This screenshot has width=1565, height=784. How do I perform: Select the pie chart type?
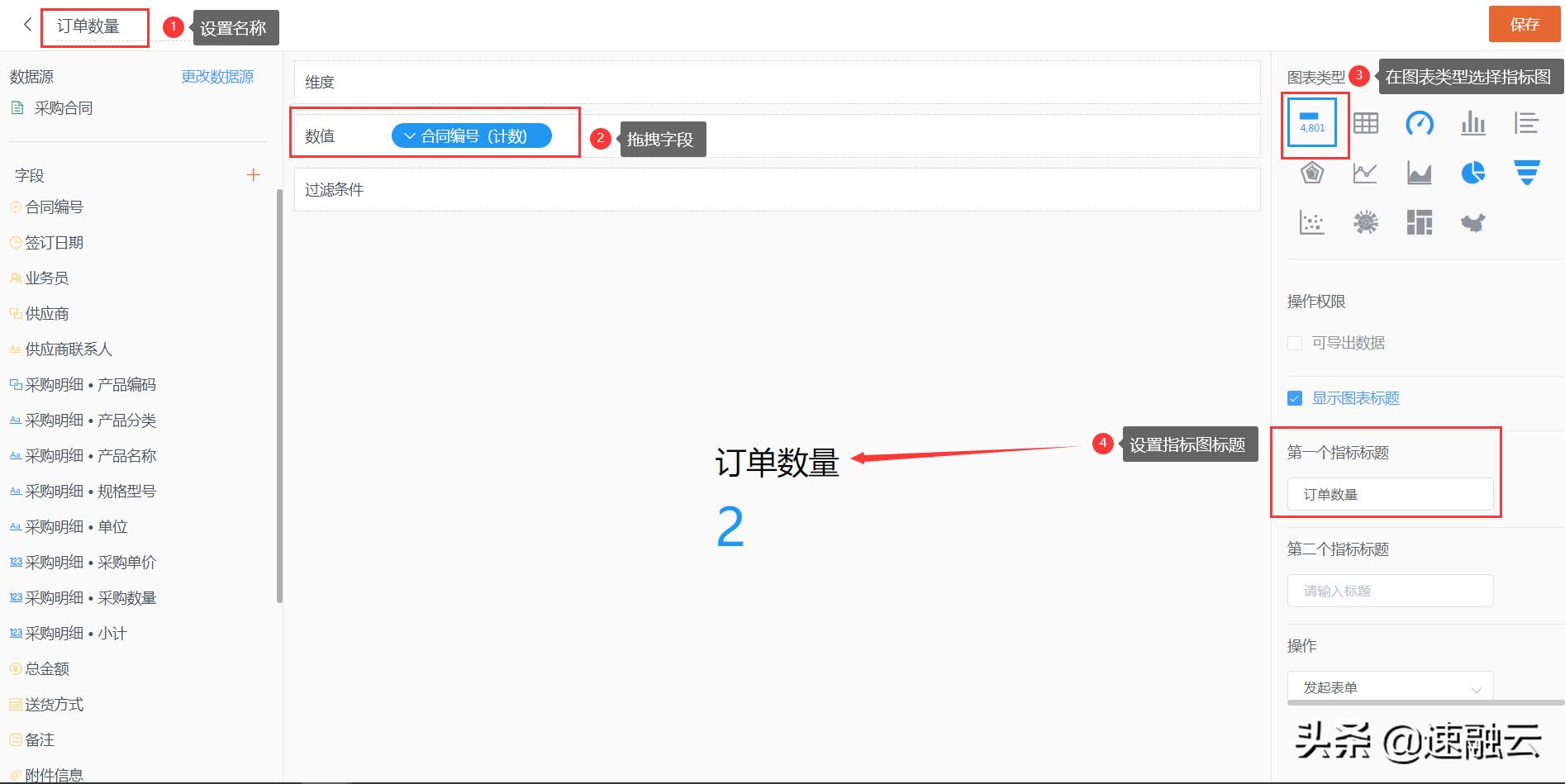pyautogui.click(x=1473, y=173)
